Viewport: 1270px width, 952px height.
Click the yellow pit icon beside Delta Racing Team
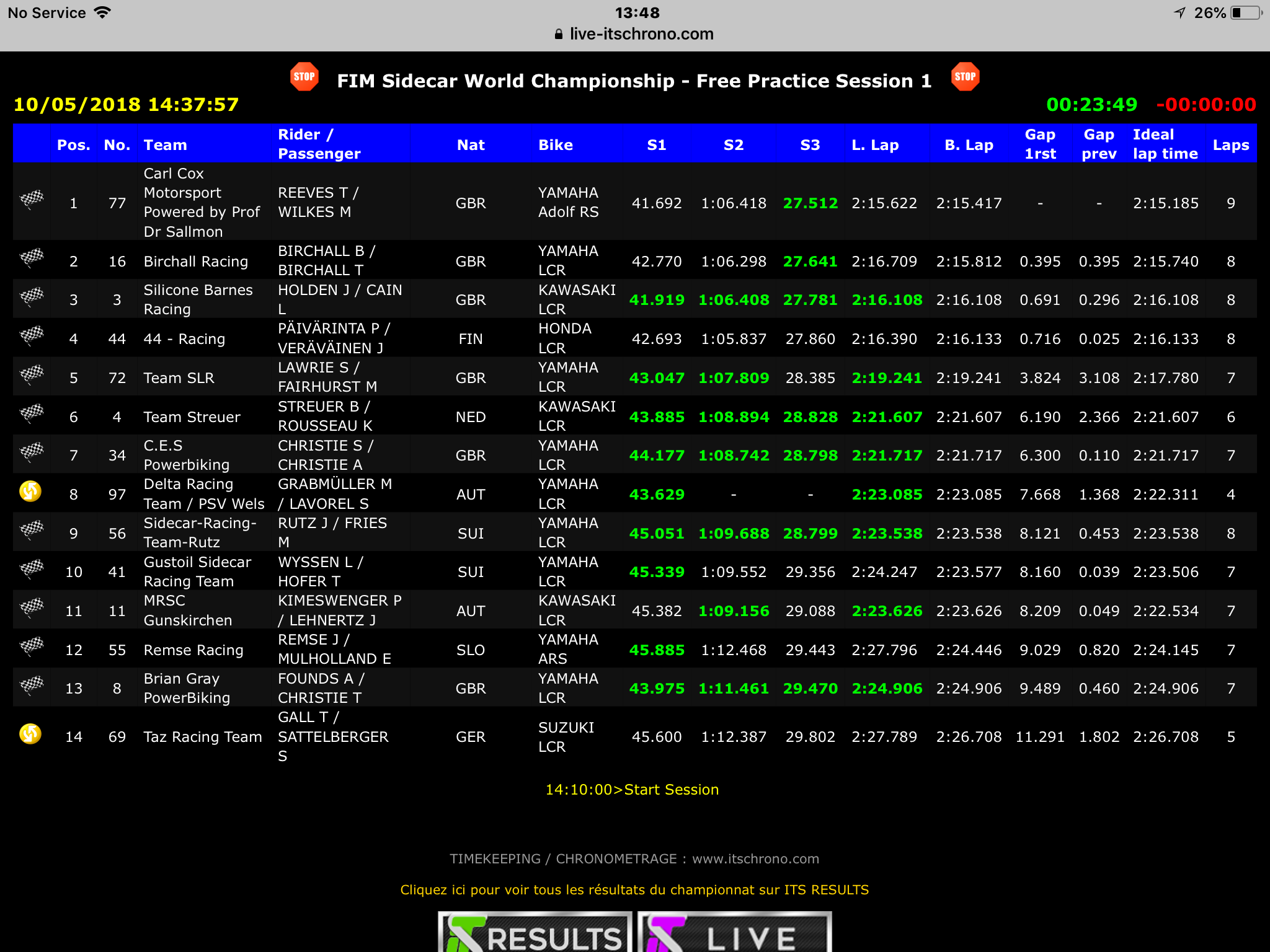coord(30,491)
